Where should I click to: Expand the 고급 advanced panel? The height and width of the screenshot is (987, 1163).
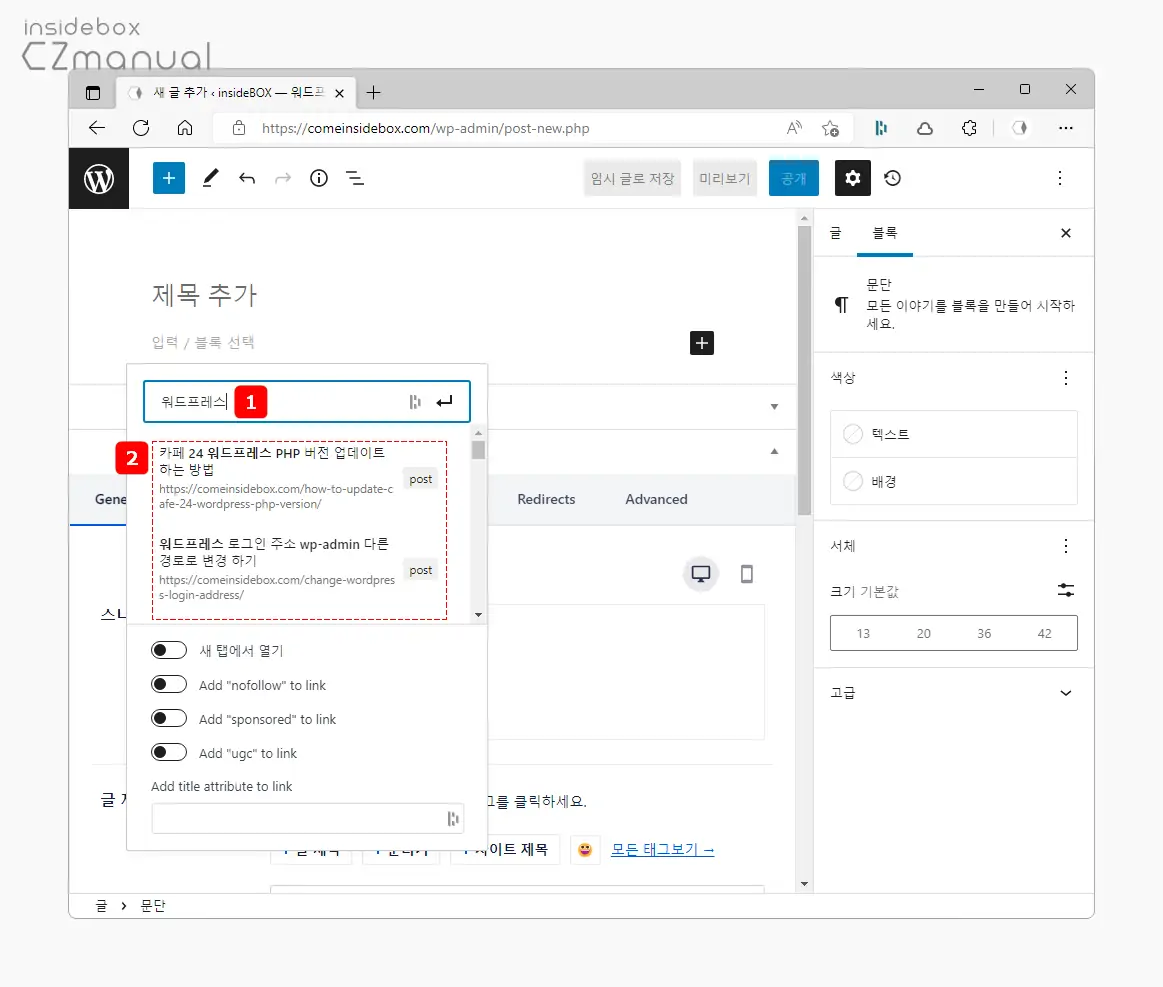pyautogui.click(x=954, y=693)
